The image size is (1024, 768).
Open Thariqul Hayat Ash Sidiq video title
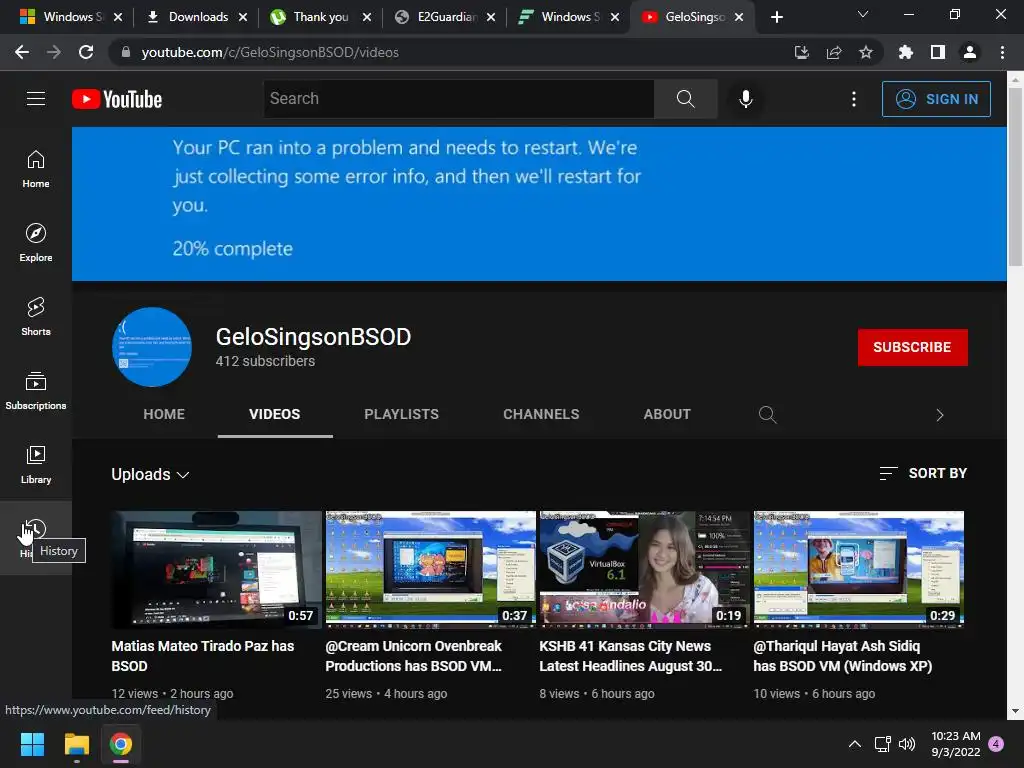(842, 656)
